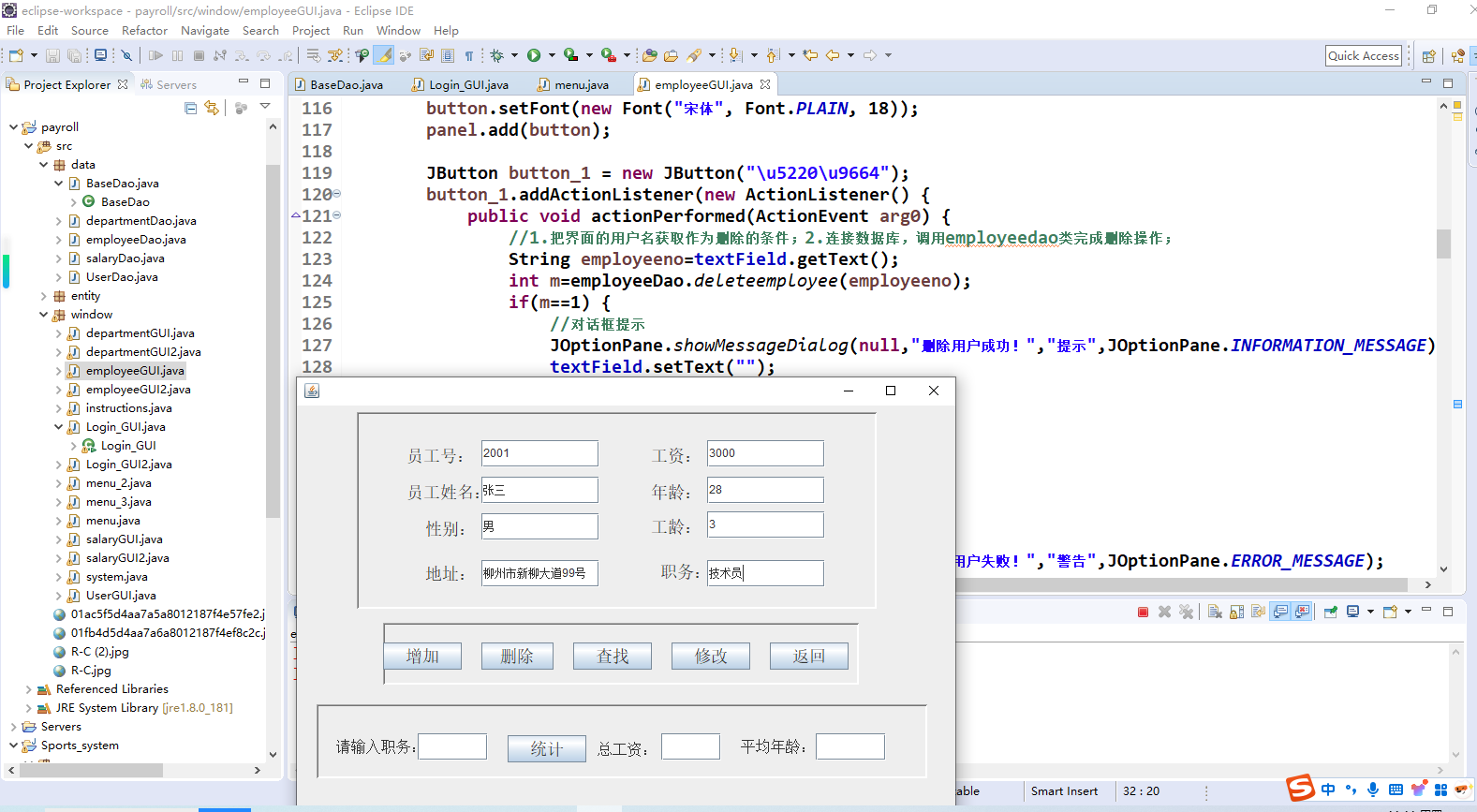
Task: Expand the Referenced Libraries node
Action: 29,689
